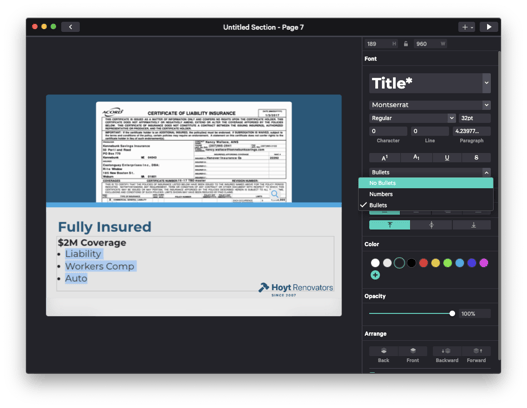Viewport: 527px width, 408px height.
Task: Select the Fully Insured title text
Action: click(105, 227)
